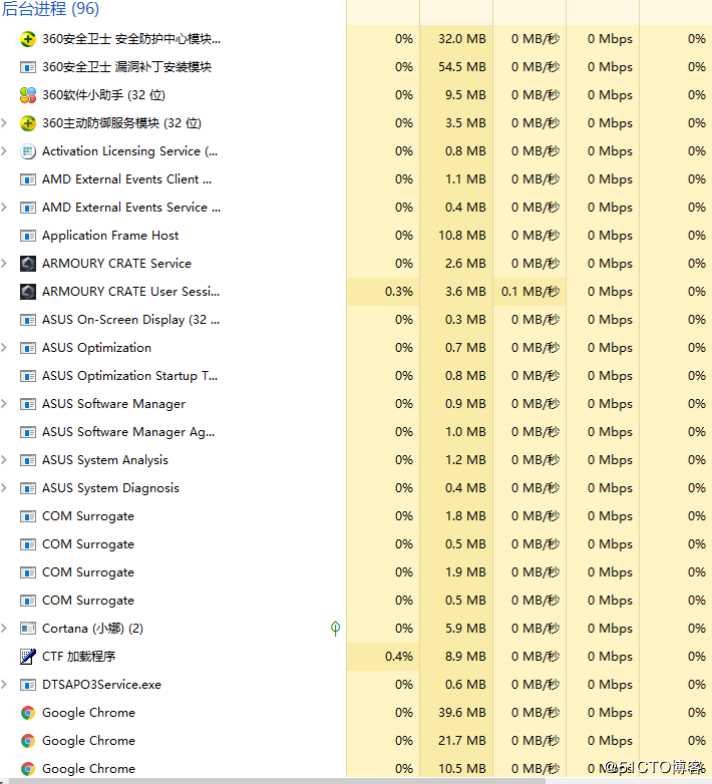Click the 360安全卫士 安全防护中心模块 process icon
712x784 pixels.
(x=28, y=39)
